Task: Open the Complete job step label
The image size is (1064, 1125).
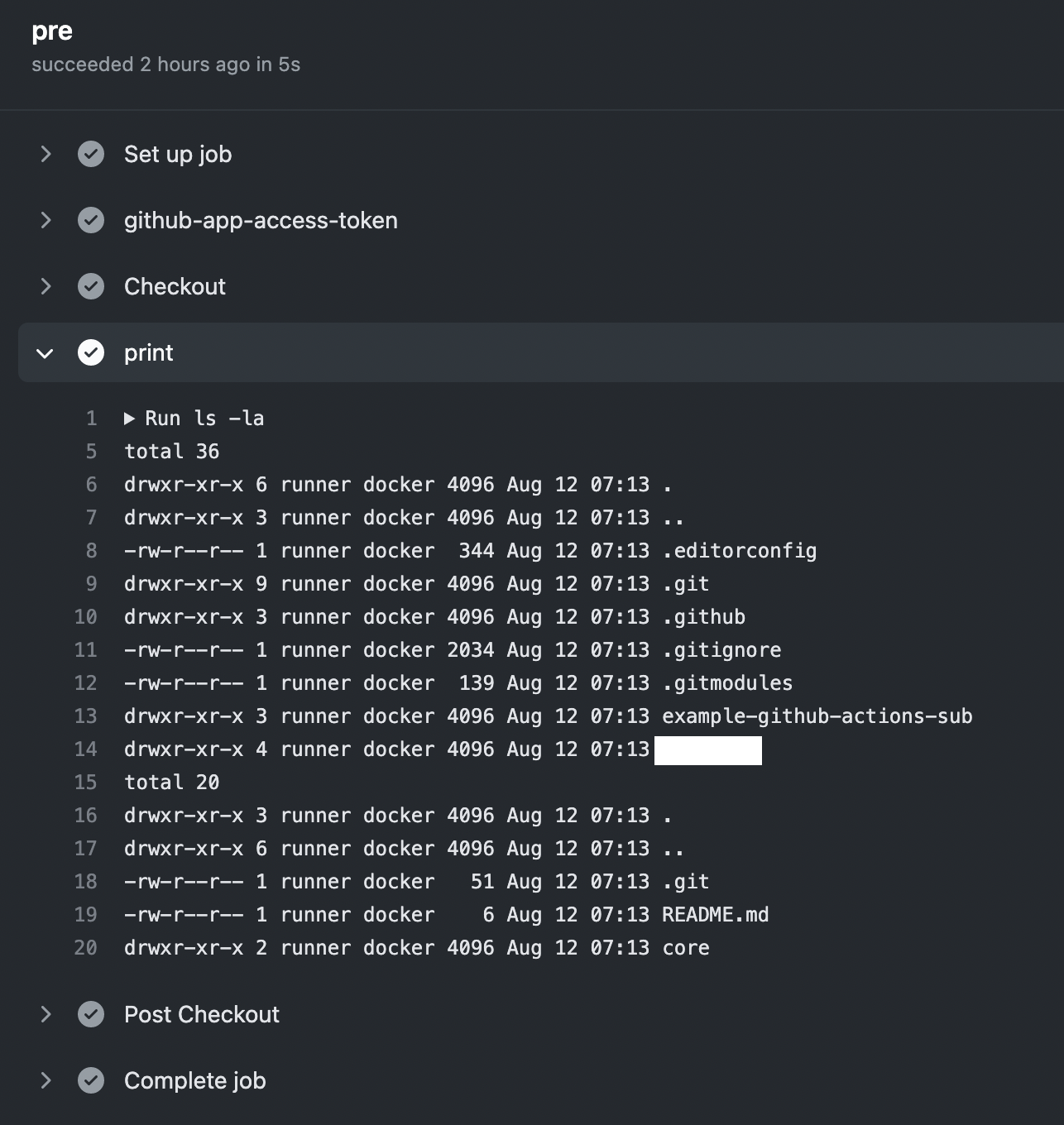Action: [195, 1080]
